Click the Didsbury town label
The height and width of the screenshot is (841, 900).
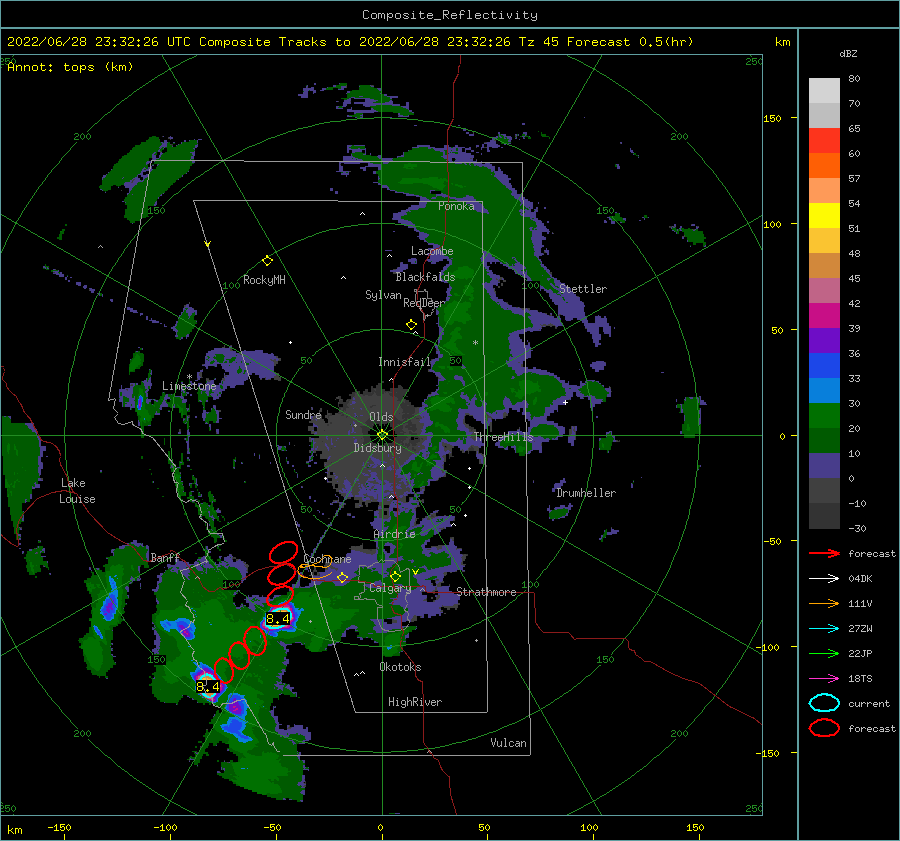click(x=378, y=448)
